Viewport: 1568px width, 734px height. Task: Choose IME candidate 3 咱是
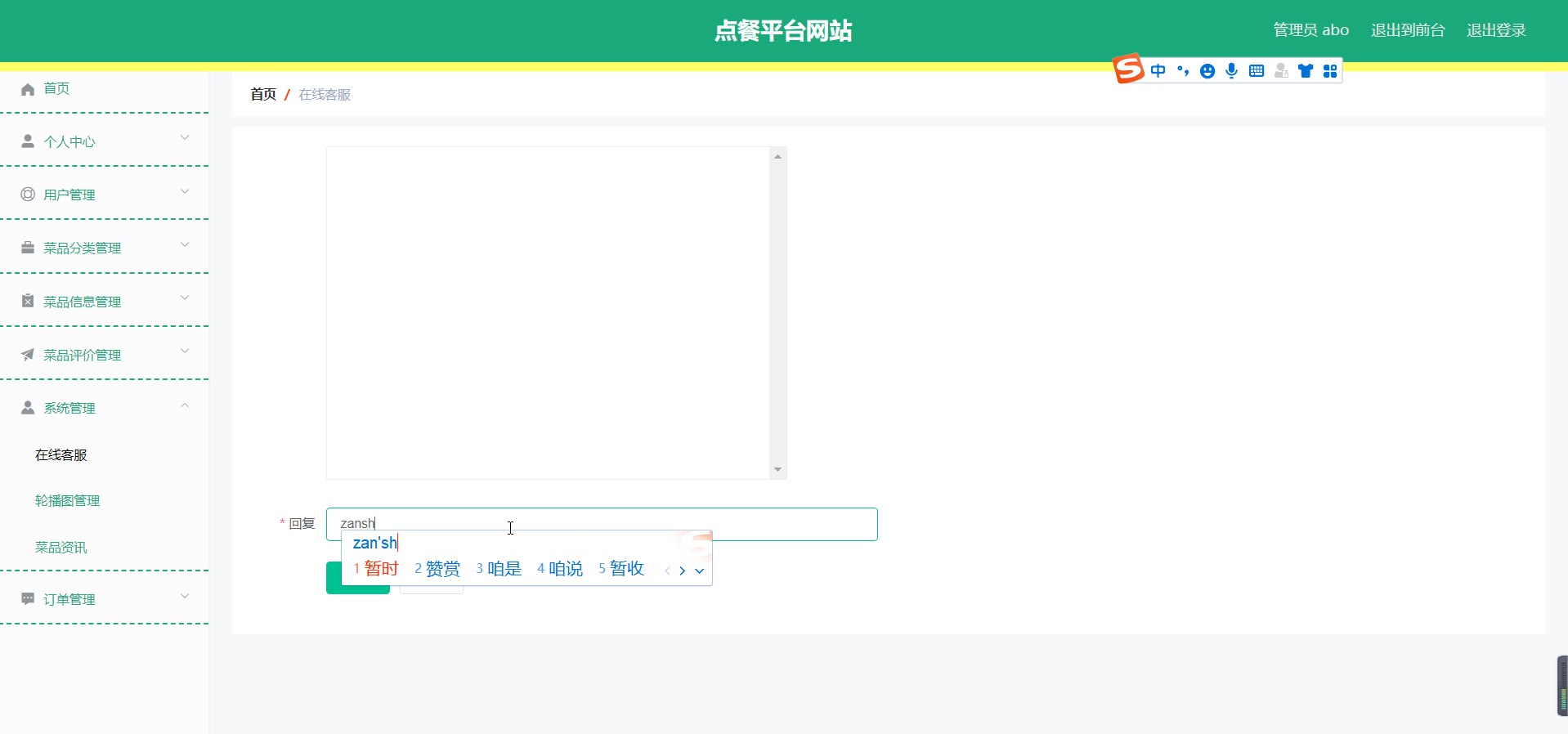pyautogui.click(x=499, y=568)
